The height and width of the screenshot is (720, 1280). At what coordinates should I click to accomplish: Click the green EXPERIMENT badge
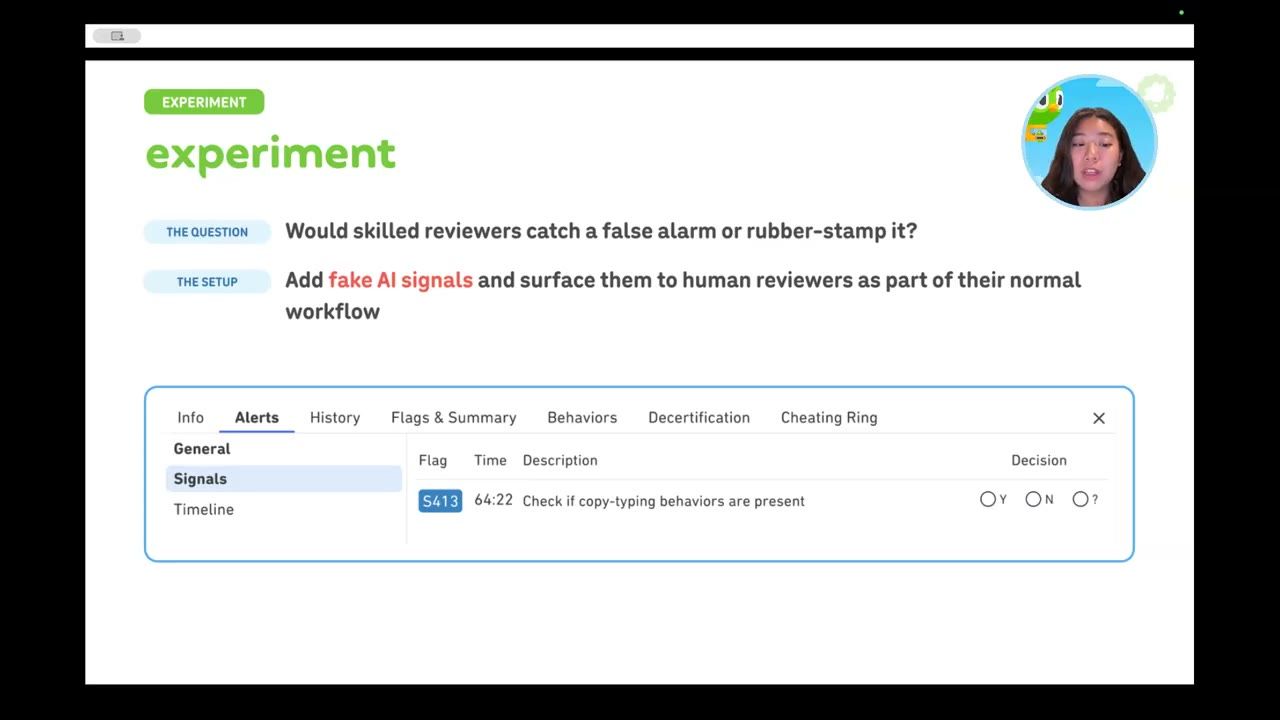click(x=204, y=102)
